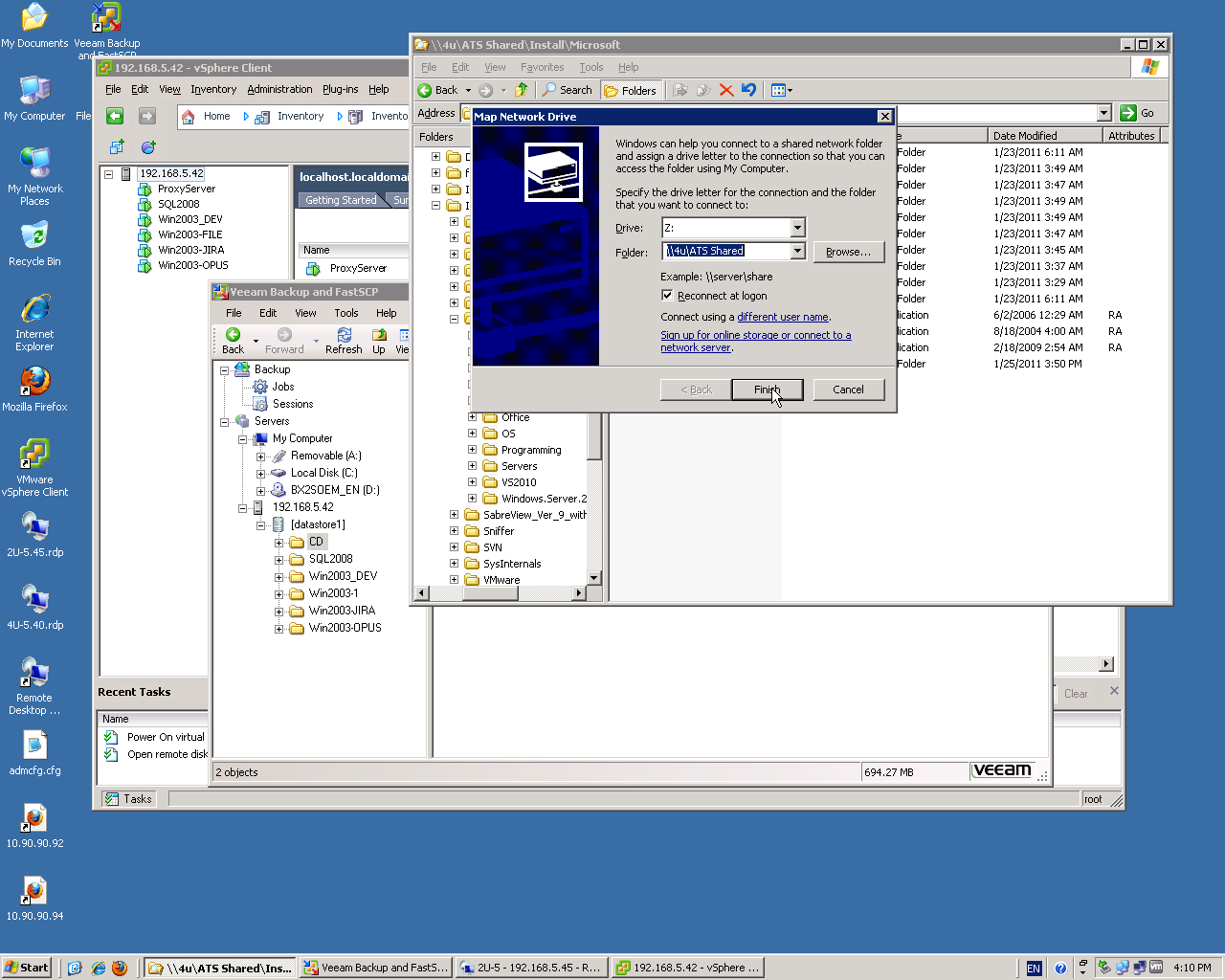Open the Drive letter dropdown
This screenshot has width=1225, height=980.
click(x=797, y=228)
